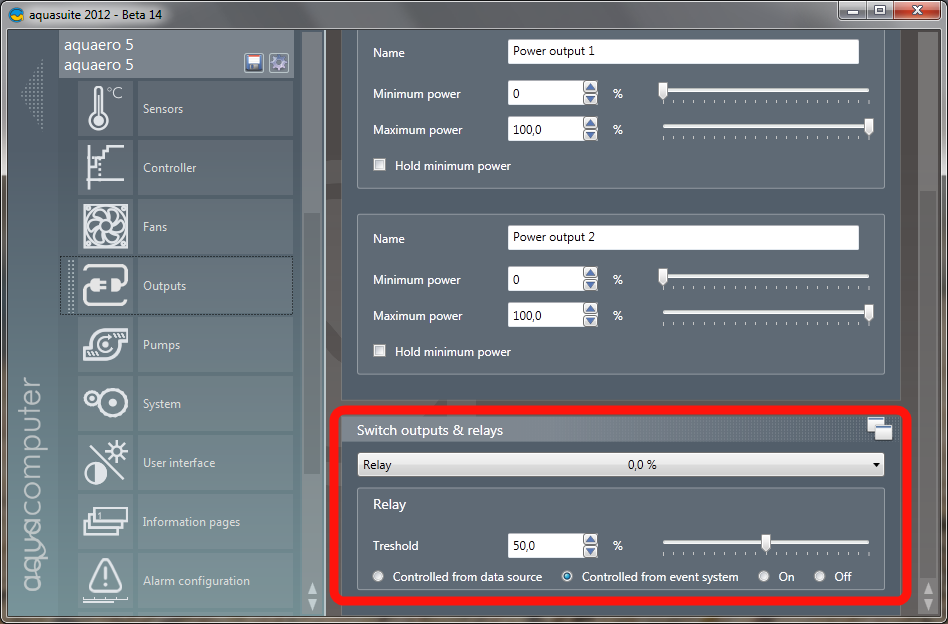Open the System section
948x624 pixels.
pyautogui.click(x=215, y=403)
